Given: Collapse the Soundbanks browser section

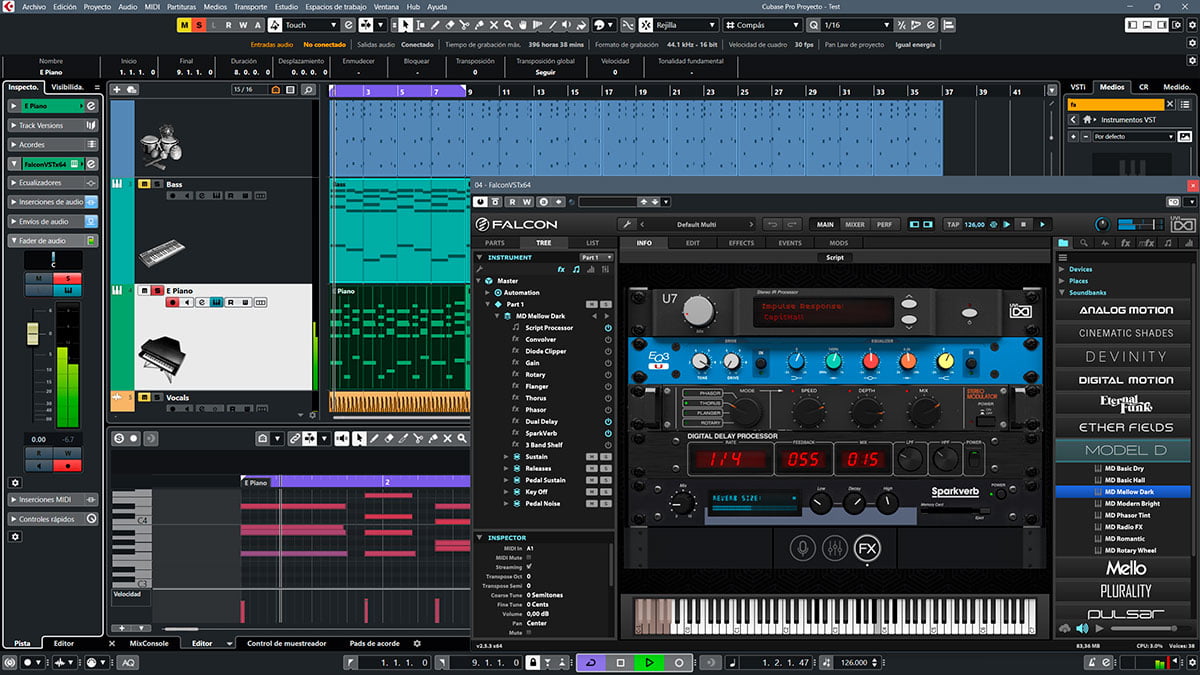Looking at the screenshot, I should 1062,293.
